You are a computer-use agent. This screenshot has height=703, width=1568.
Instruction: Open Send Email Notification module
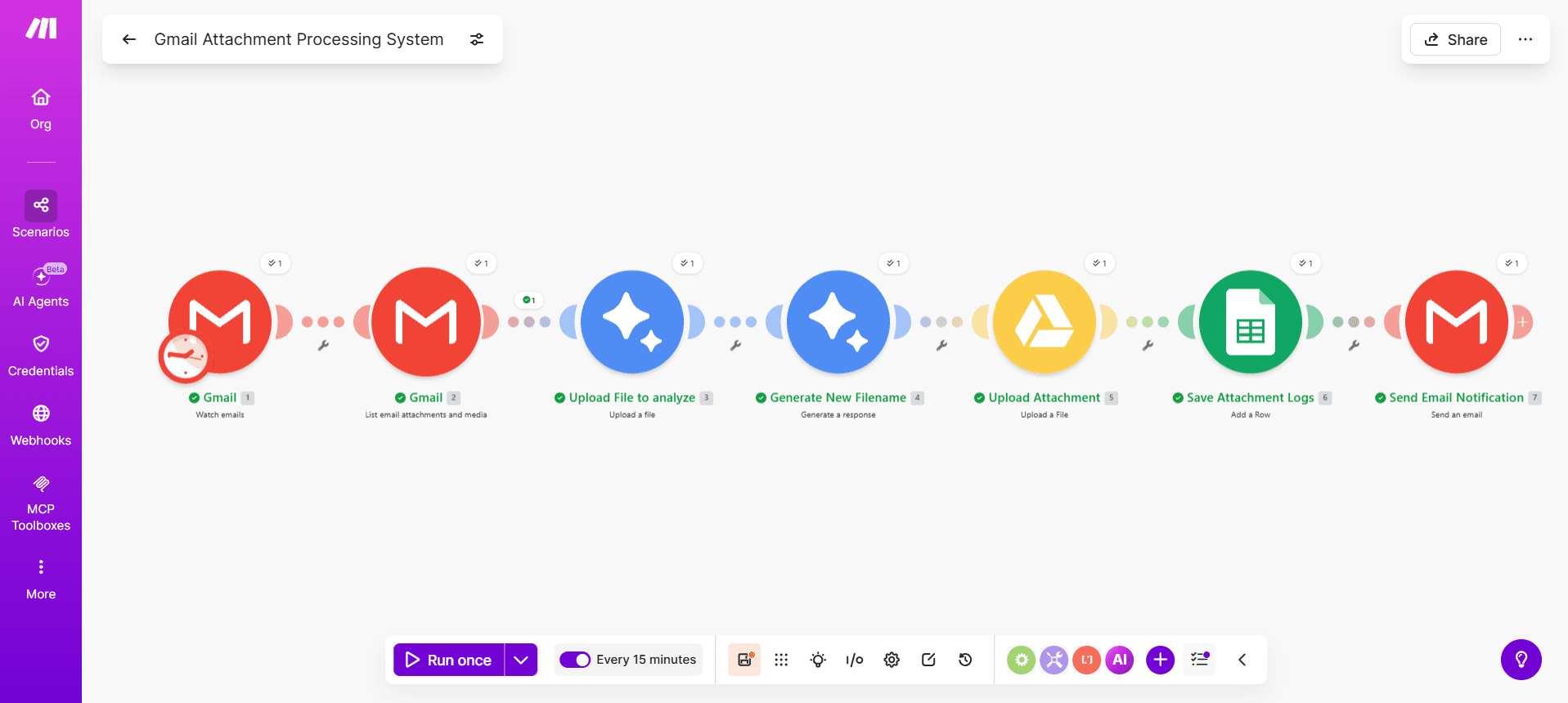[x=1457, y=322]
